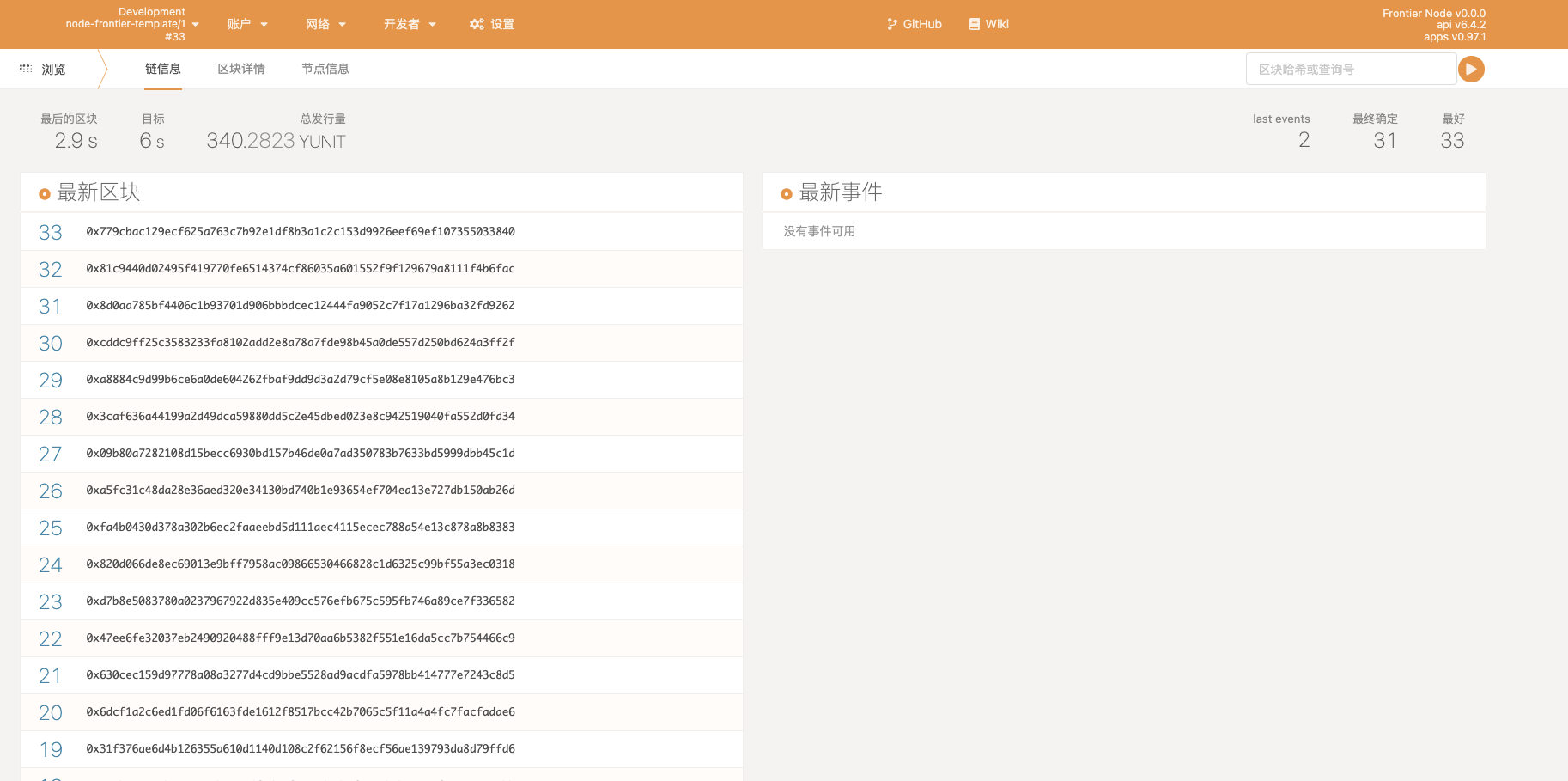Image resolution: width=1568 pixels, height=781 pixels.
Task: Click hash starting 0x8d0aa785bf4406c1
Action: pyautogui.click(x=301, y=305)
